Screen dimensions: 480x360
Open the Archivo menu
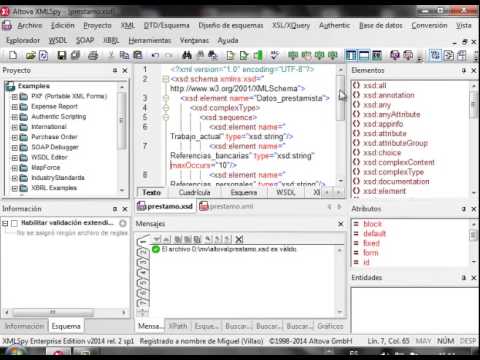pos(30,25)
